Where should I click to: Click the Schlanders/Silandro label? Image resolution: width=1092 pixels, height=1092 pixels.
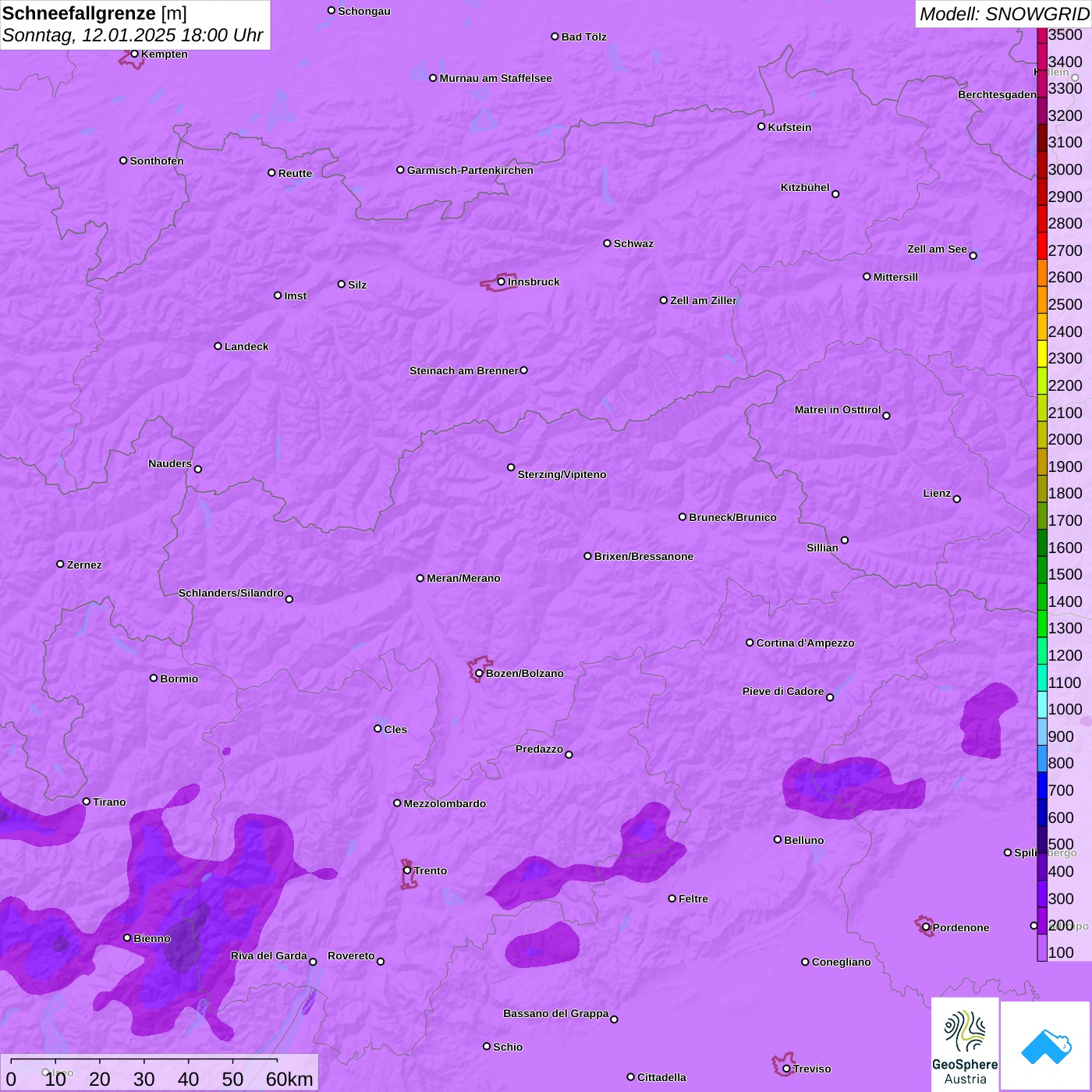(231, 593)
